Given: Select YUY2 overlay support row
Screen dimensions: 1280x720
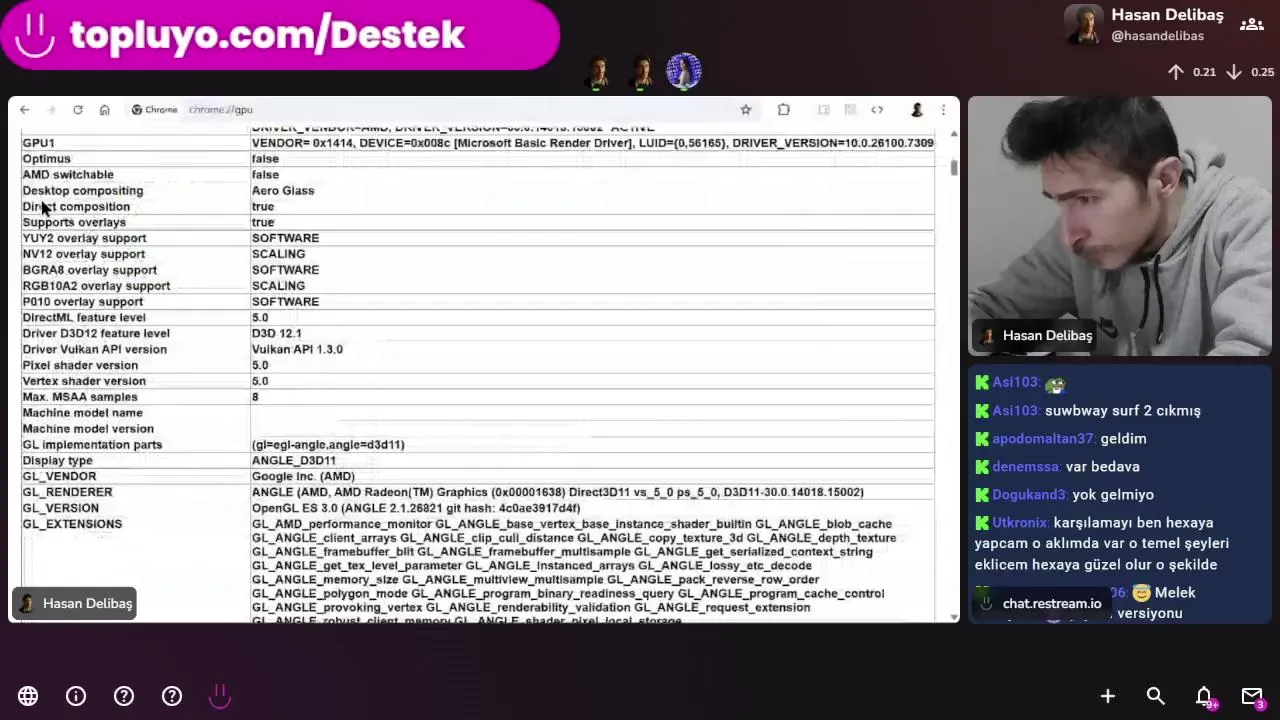Looking at the screenshot, I should pos(478,238).
